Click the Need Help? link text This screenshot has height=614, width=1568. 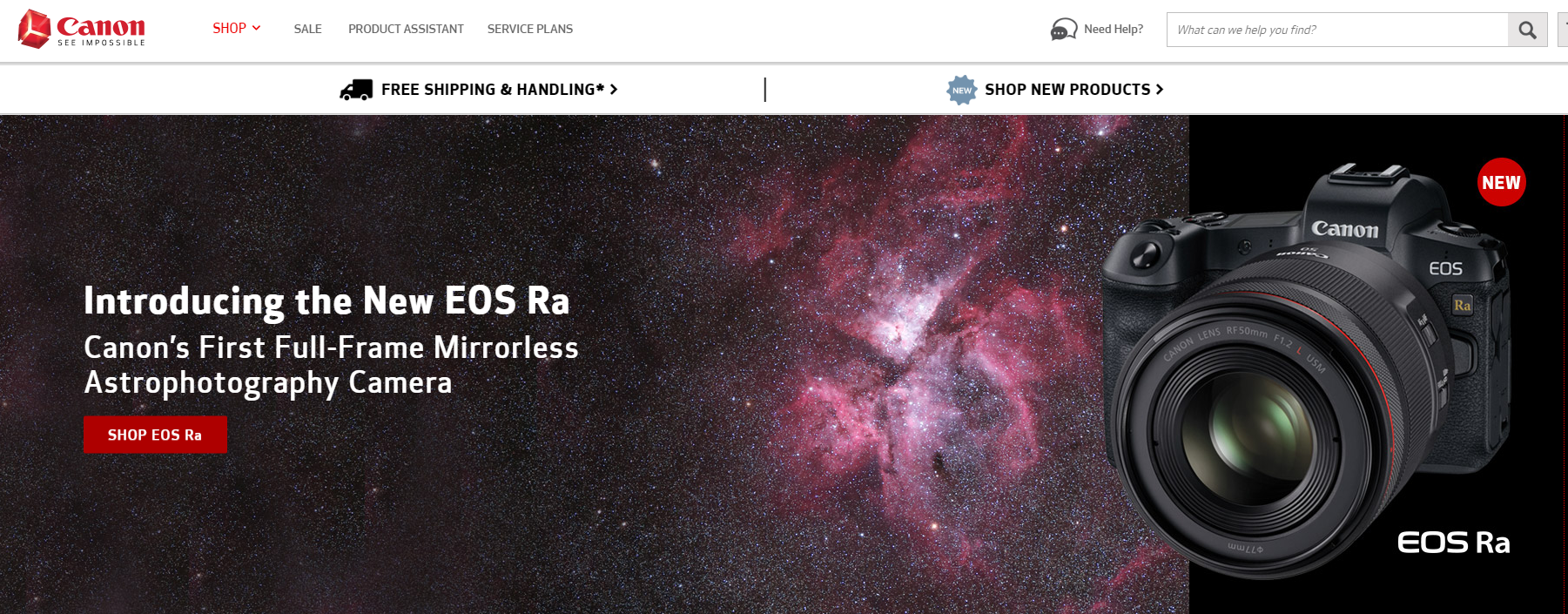[x=1114, y=29]
